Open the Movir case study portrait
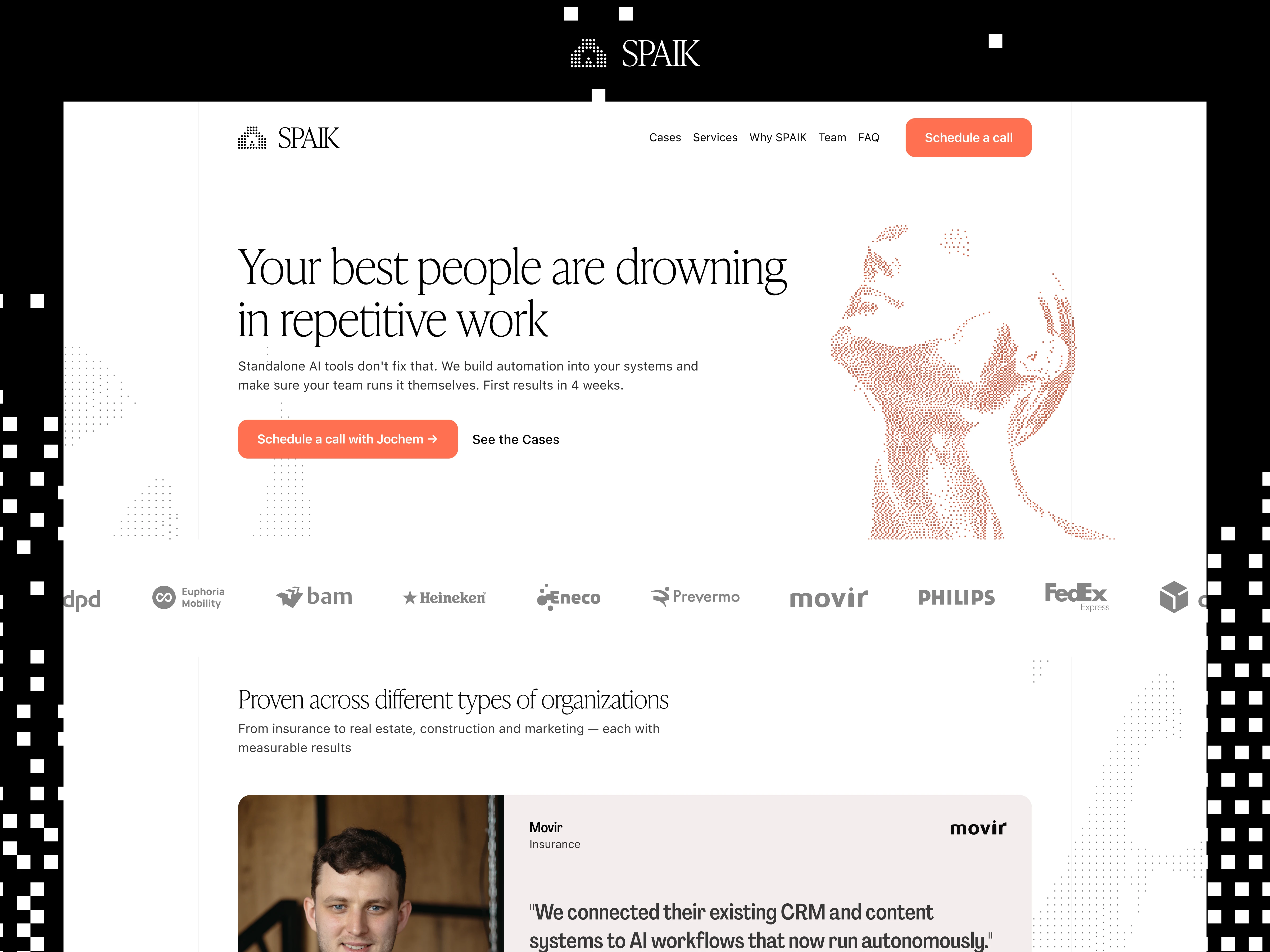This screenshot has width=1270, height=952. (x=370, y=873)
